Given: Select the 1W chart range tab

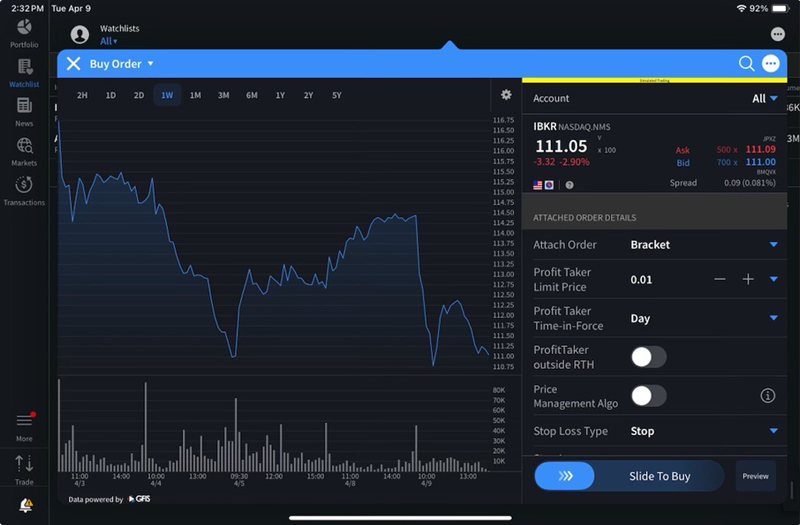Looking at the screenshot, I should click(x=167, y=95).
